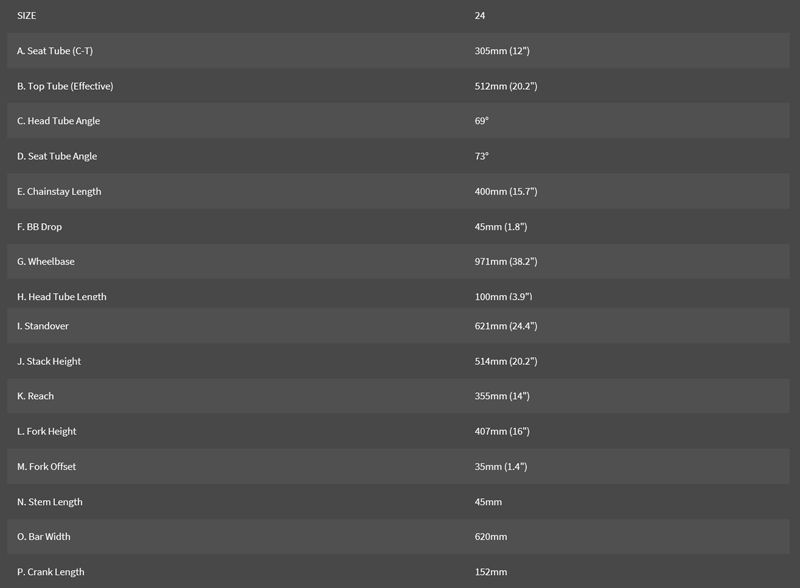
Task: Click the A. Seat Tube (C-T) row label
Action: click(55, 51)
